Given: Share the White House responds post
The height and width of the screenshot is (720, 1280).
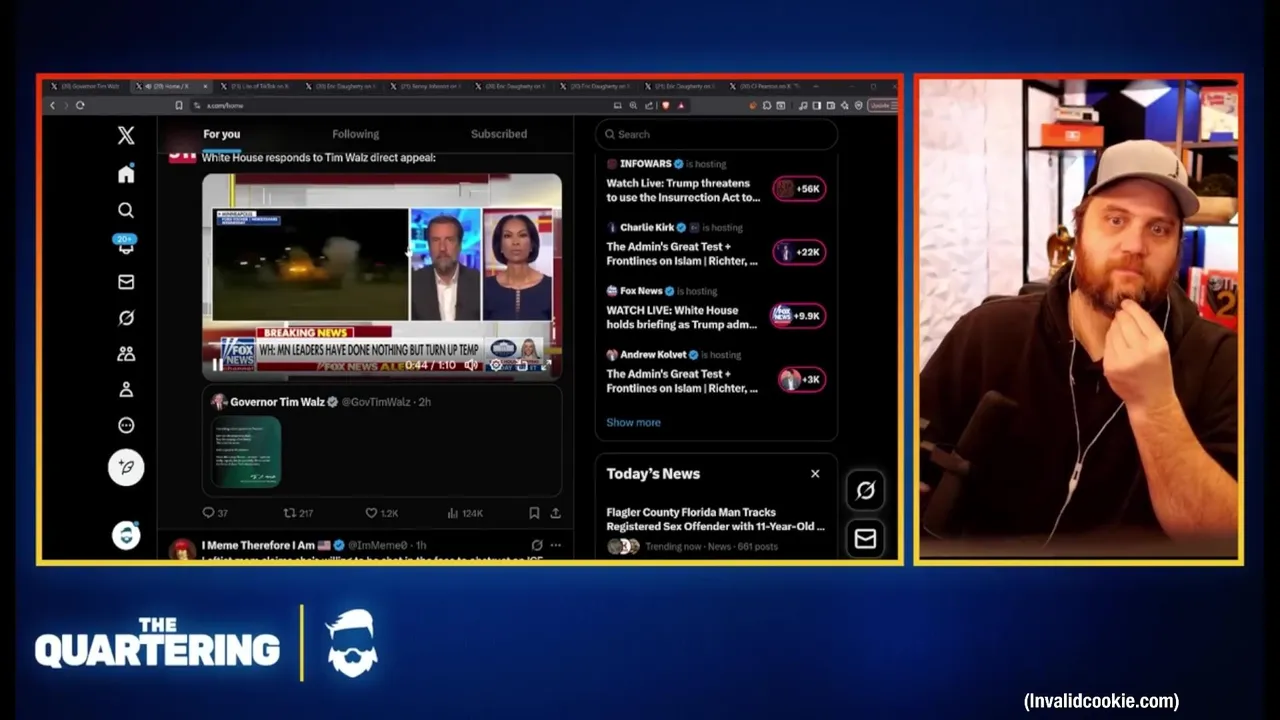Looking at the screenshot, I should pos(555,513).
